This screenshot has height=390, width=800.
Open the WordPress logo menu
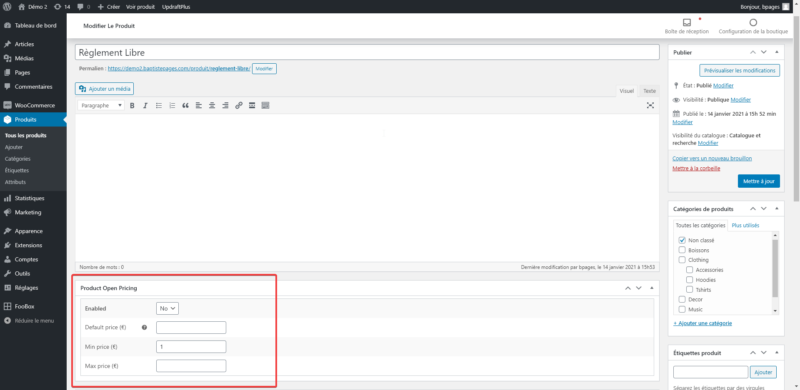[7, 7]
